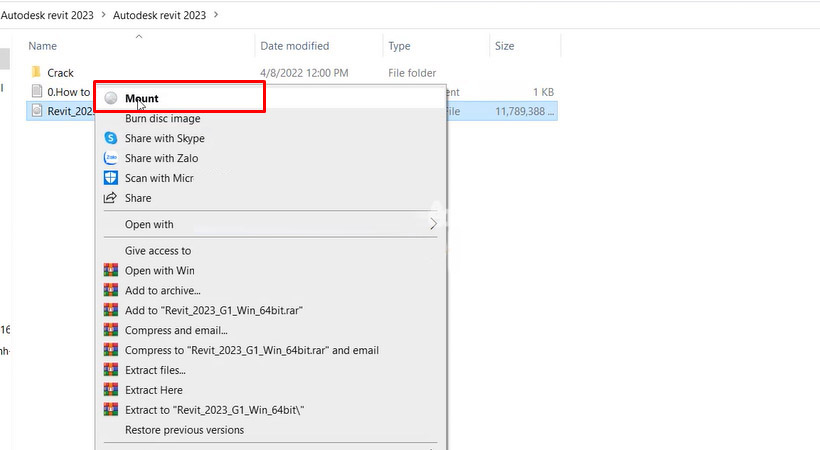This screenshot has height=450, width=820.
Task: Choose Compress to Revit rar and email
Action: (x=252, y=351)
